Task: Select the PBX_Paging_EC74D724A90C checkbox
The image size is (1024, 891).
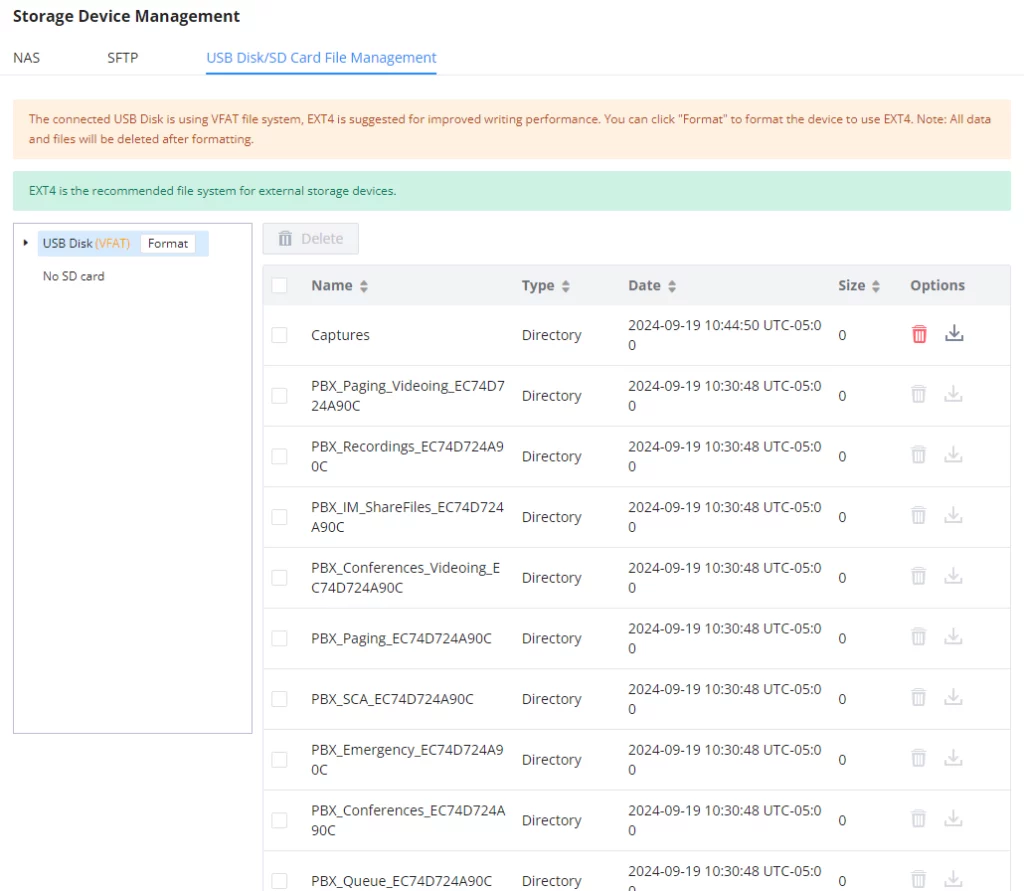Action: tap(280, 638)
